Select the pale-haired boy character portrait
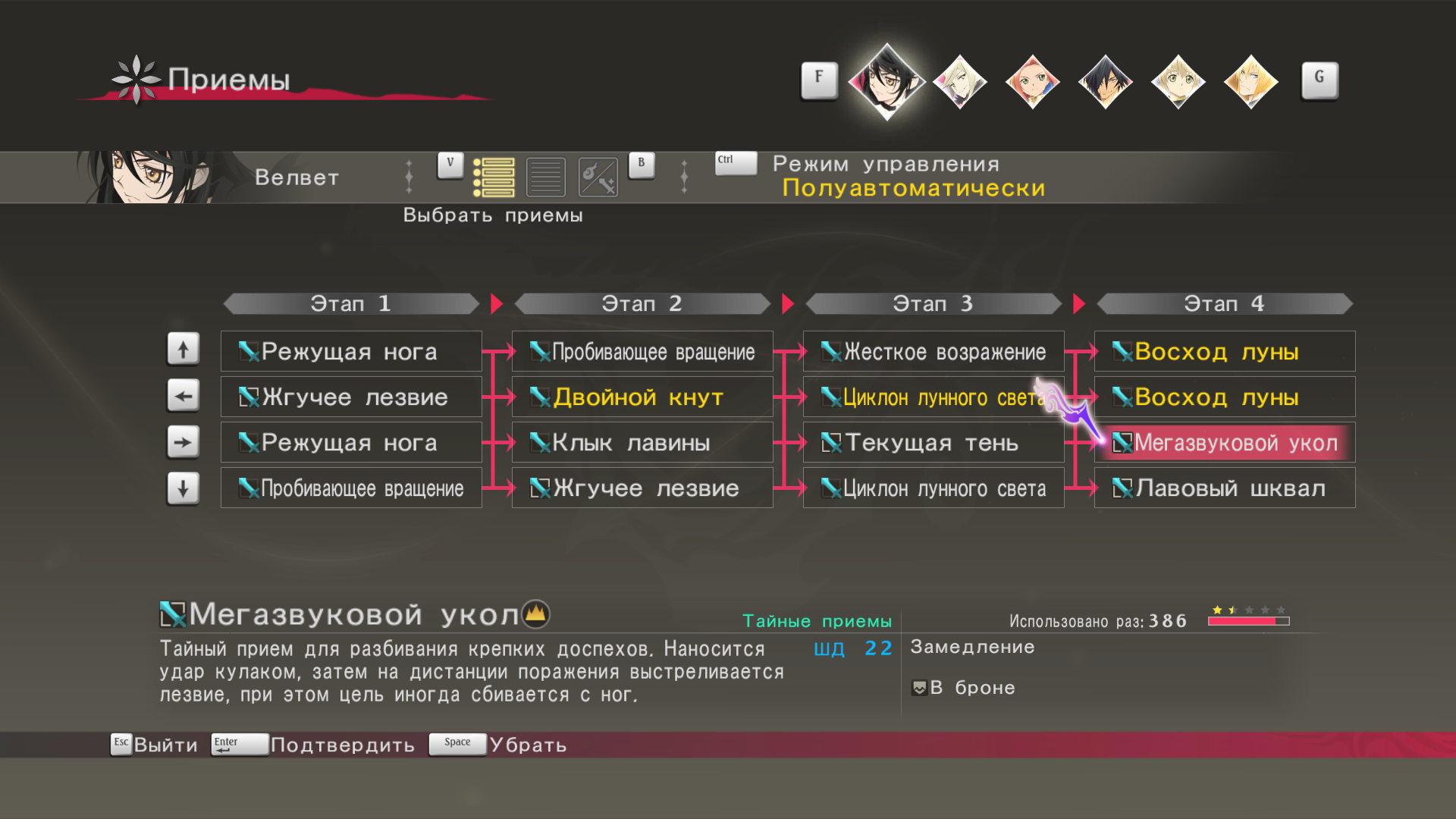Viewport: 1456px width, 819px height. 1178,82
